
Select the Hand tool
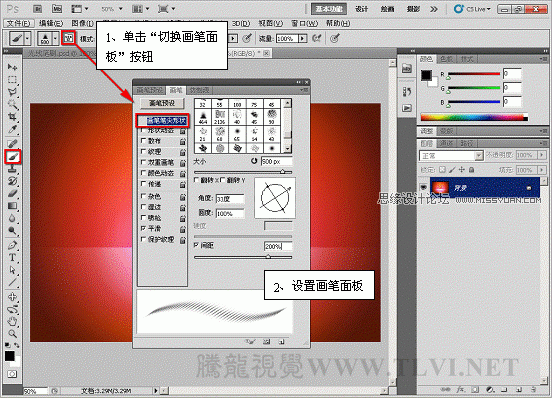[x=12, y=321]
